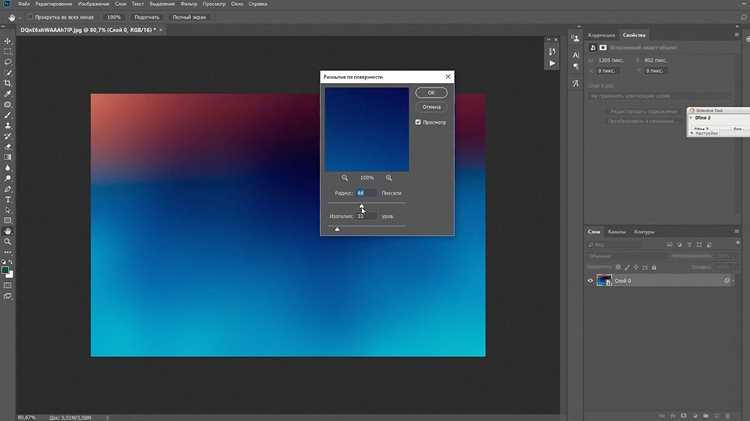Image resolution: width=750 pixels, height=421 pixels.
Task: Click the Радиус slider handle
Action: [x=362, y=206]
